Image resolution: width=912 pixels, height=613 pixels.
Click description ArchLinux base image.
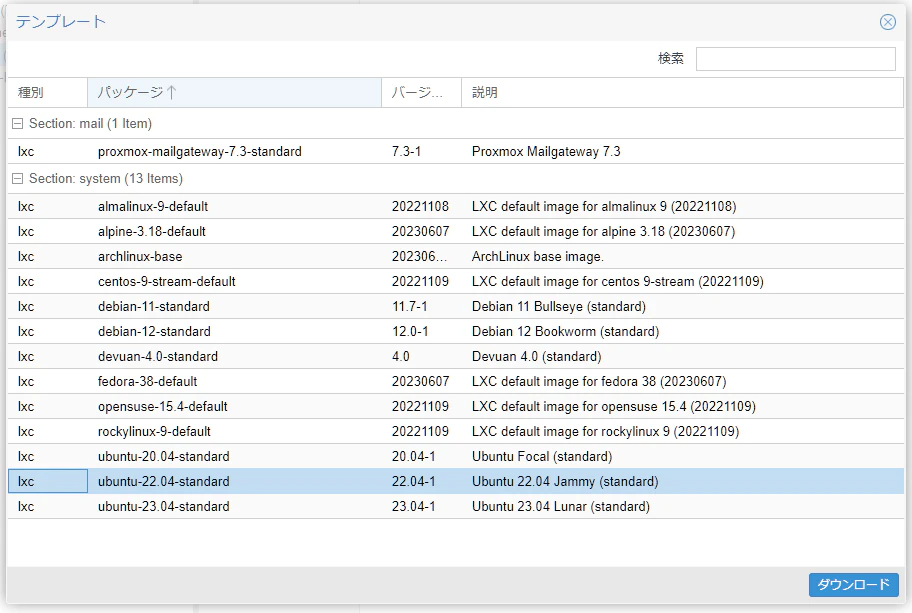(x=538, y=256)
